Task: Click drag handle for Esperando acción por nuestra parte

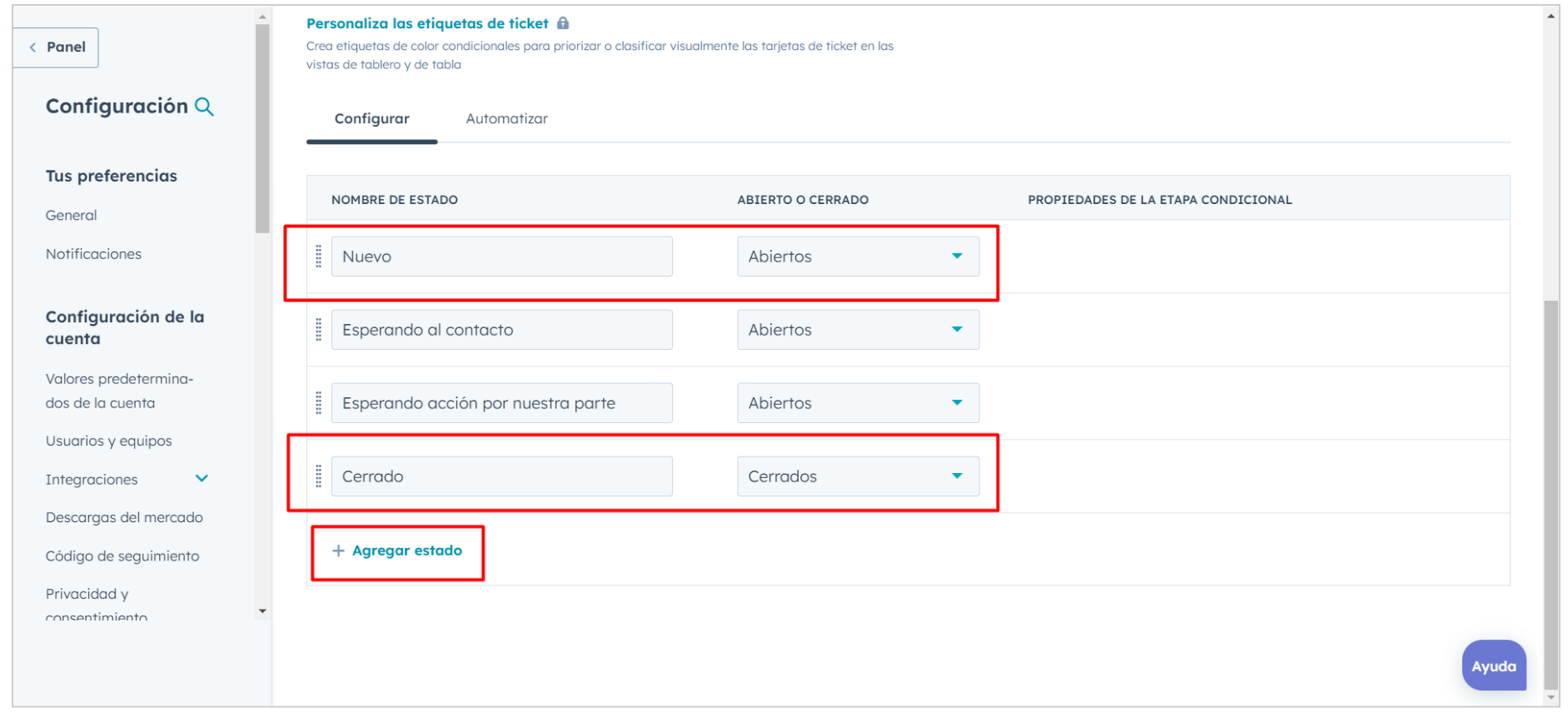Action: (x=318, y=403)
